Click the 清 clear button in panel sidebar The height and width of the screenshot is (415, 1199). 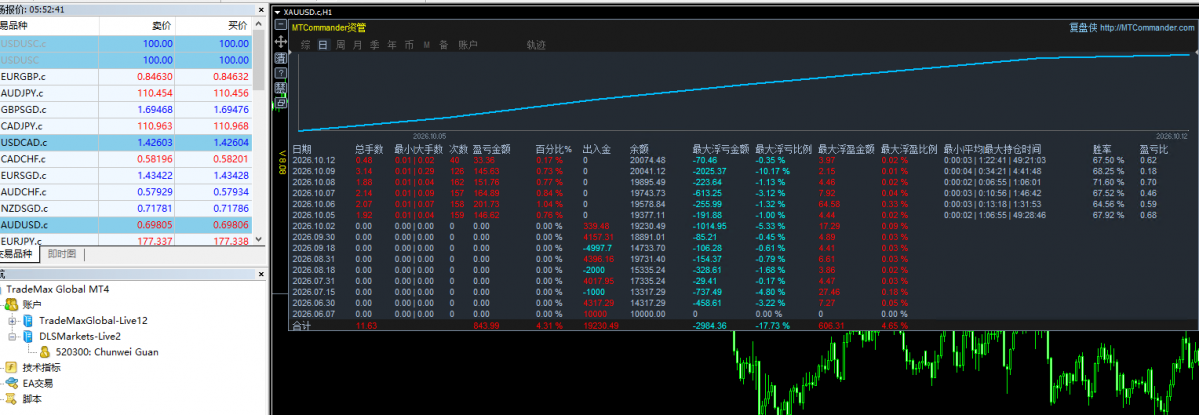pyautogui.click(x=281, y=58)
